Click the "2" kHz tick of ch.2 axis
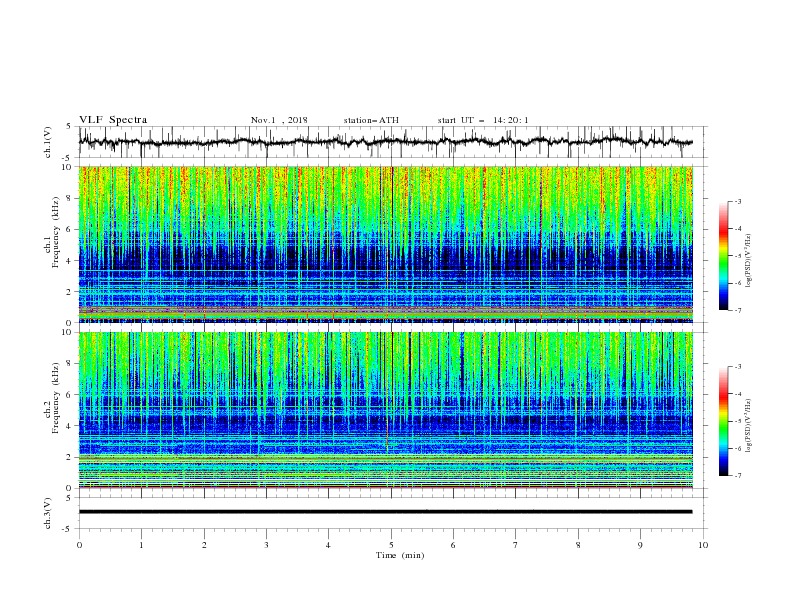Viewport: 792px width, 612px height. pyautogui.click(x=70, y=457)
